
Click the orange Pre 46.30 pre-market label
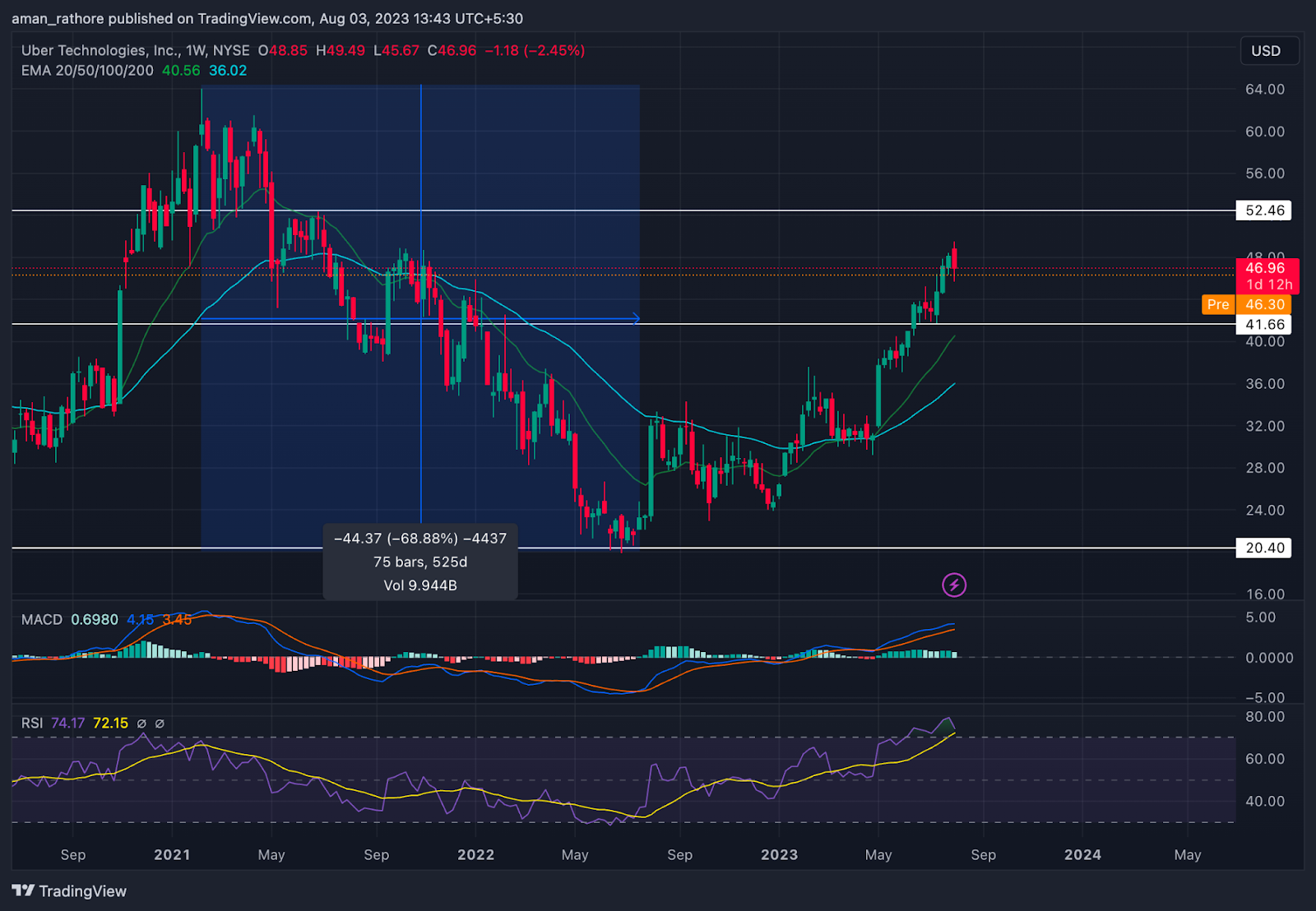pos(1247,304)
